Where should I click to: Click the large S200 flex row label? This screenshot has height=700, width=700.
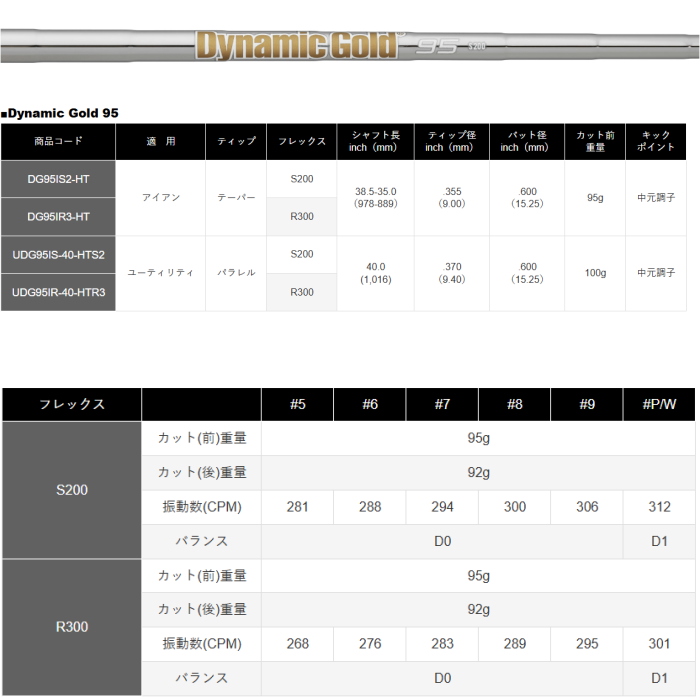tap(72, 490)
